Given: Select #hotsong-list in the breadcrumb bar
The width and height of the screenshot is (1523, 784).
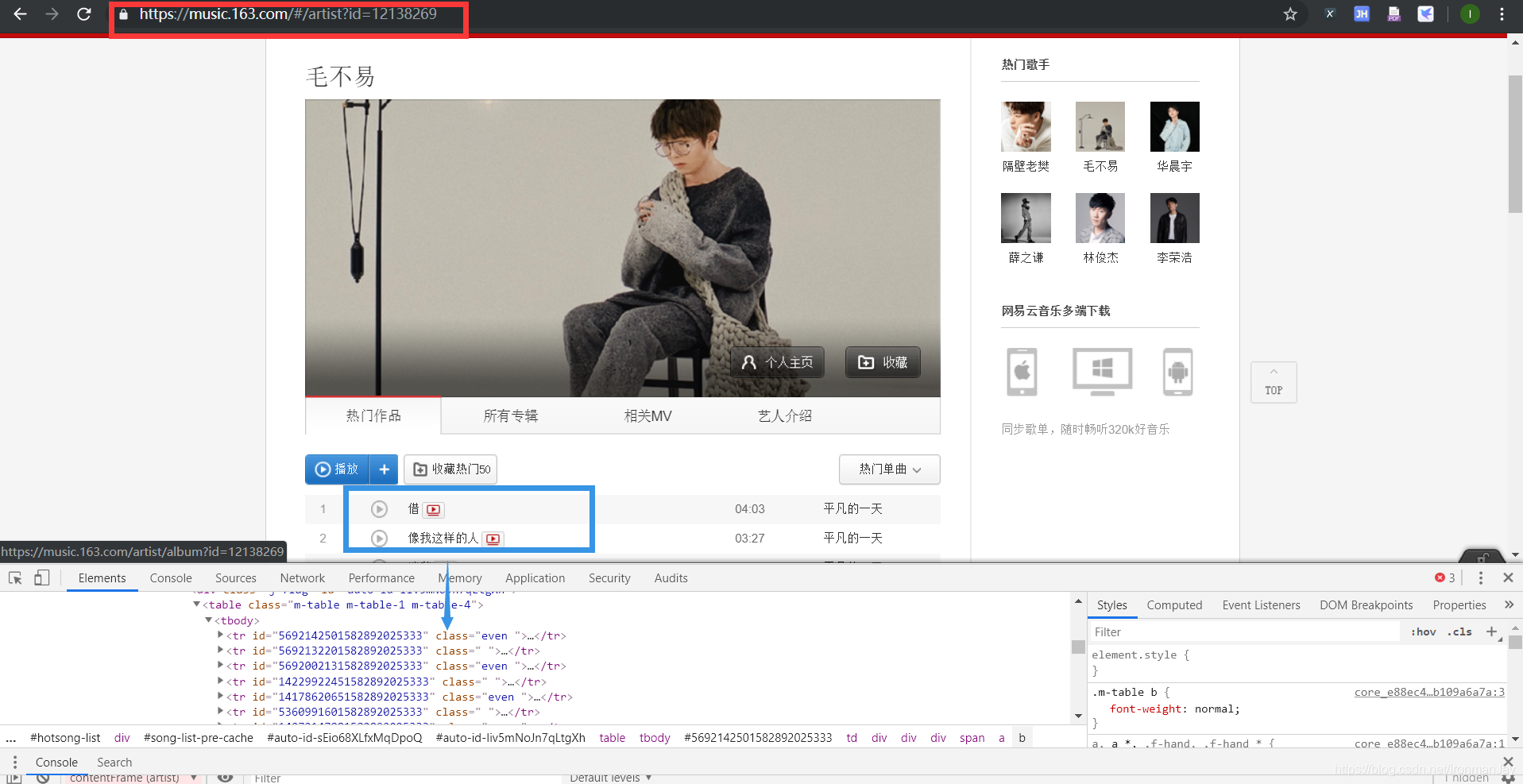Looking at the screenshot, I should pos(65,738).
